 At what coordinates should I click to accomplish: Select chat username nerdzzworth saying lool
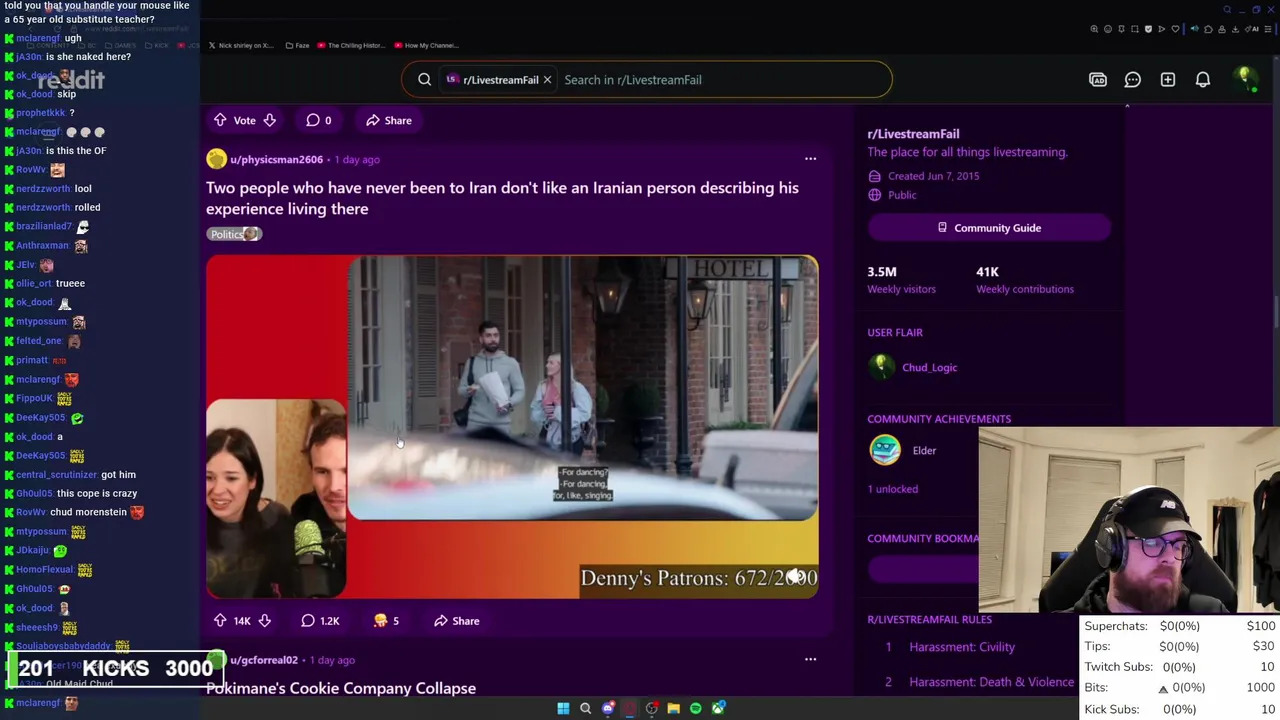pos(43,188)
